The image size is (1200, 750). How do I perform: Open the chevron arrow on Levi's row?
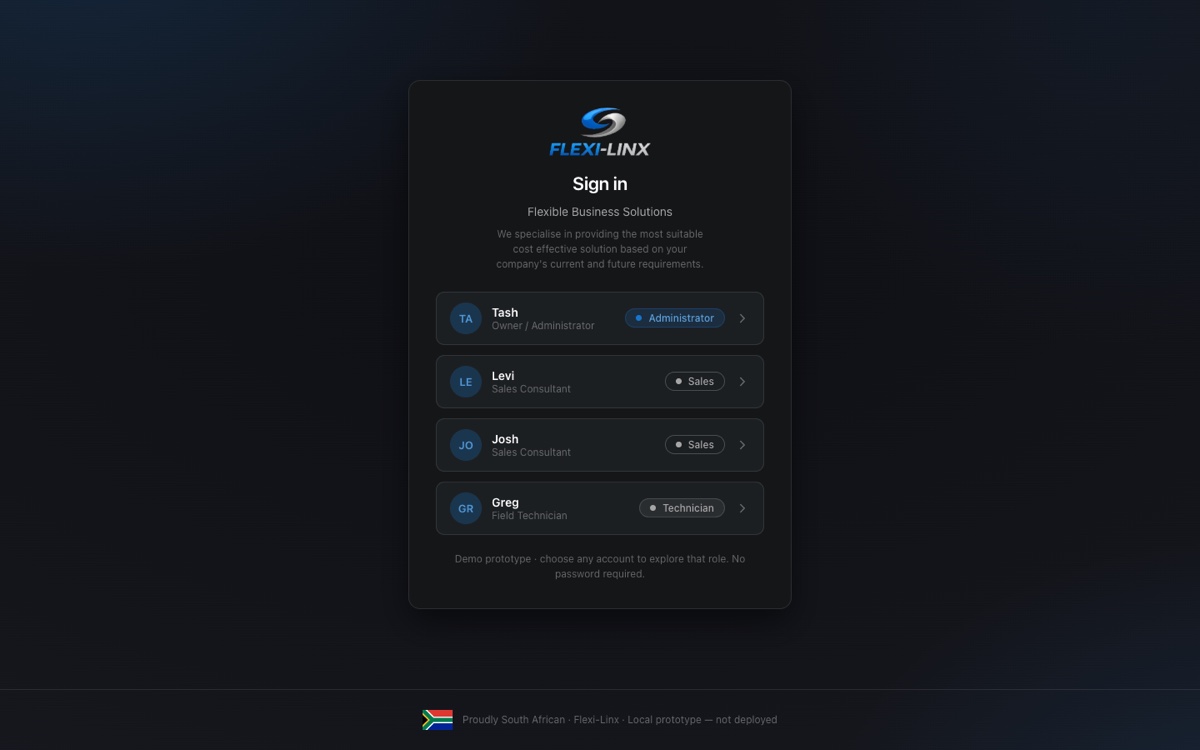(742, 381)
